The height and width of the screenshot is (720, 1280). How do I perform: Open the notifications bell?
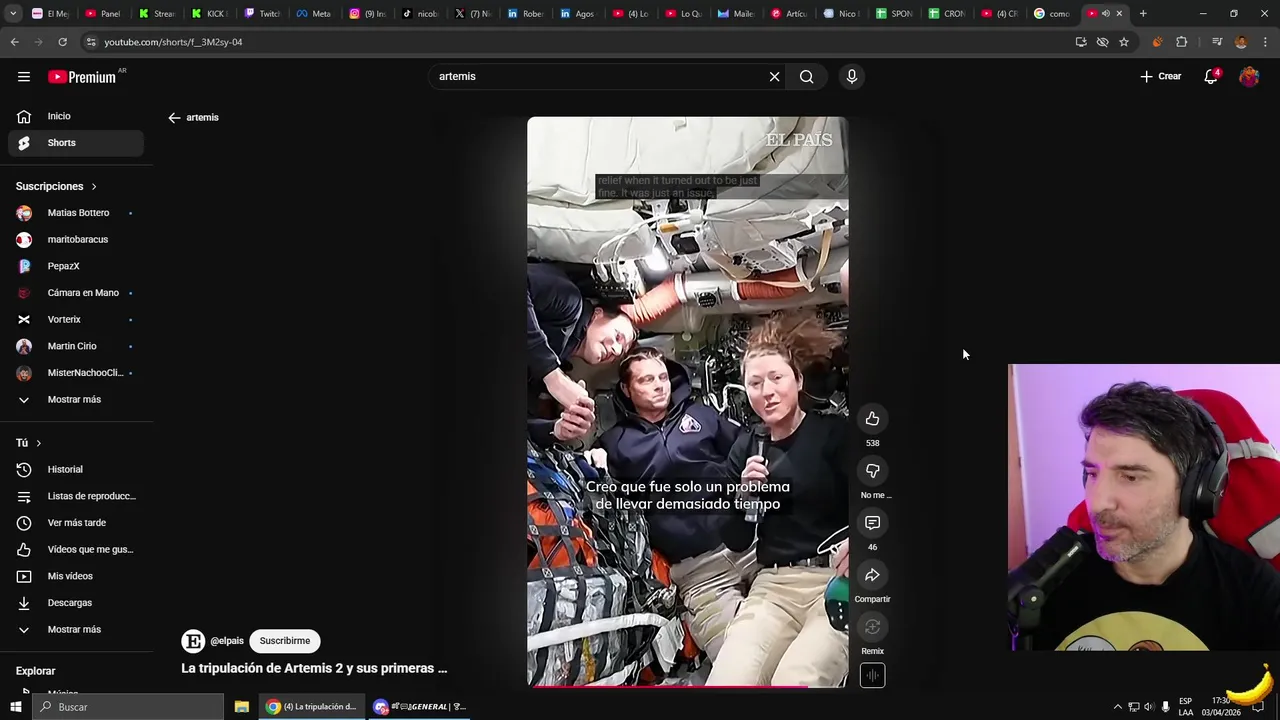click(x=1211, y=76)
